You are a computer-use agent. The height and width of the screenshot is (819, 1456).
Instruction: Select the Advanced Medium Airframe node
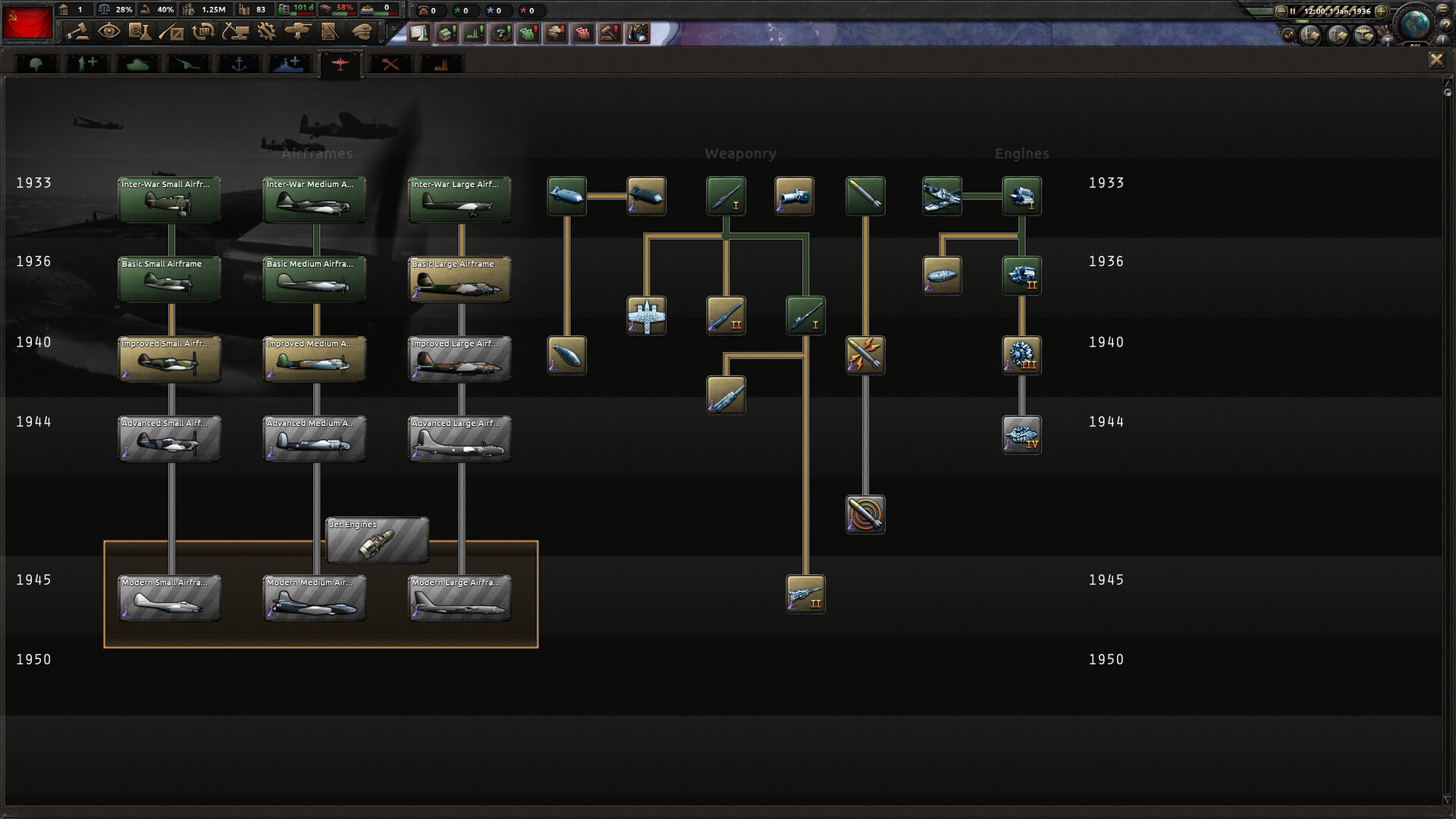[314, 438]
